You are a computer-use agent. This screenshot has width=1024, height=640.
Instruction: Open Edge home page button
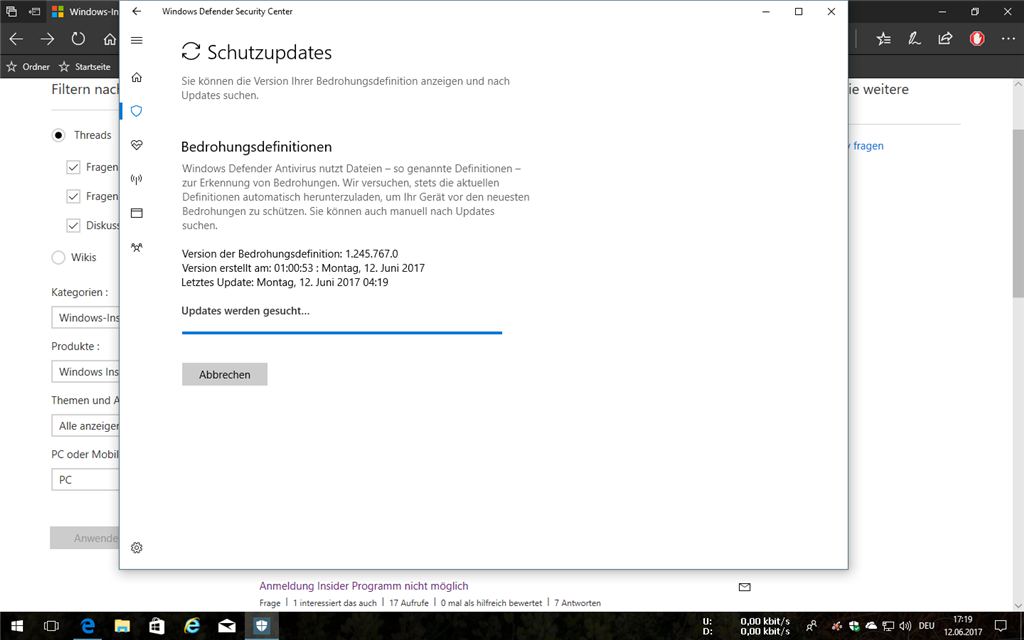coord(110,39)
